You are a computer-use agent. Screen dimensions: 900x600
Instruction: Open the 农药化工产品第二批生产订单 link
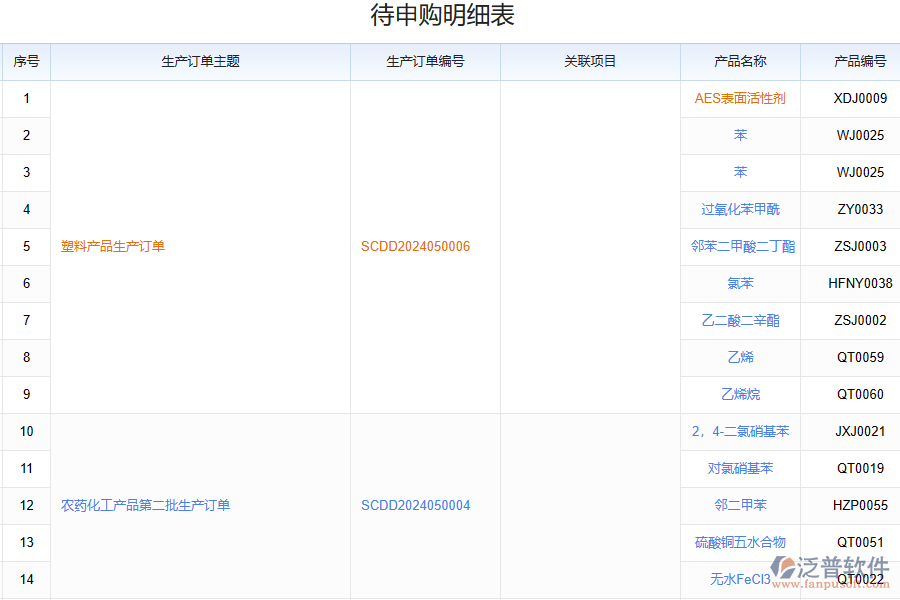click(x=146, y=505)
